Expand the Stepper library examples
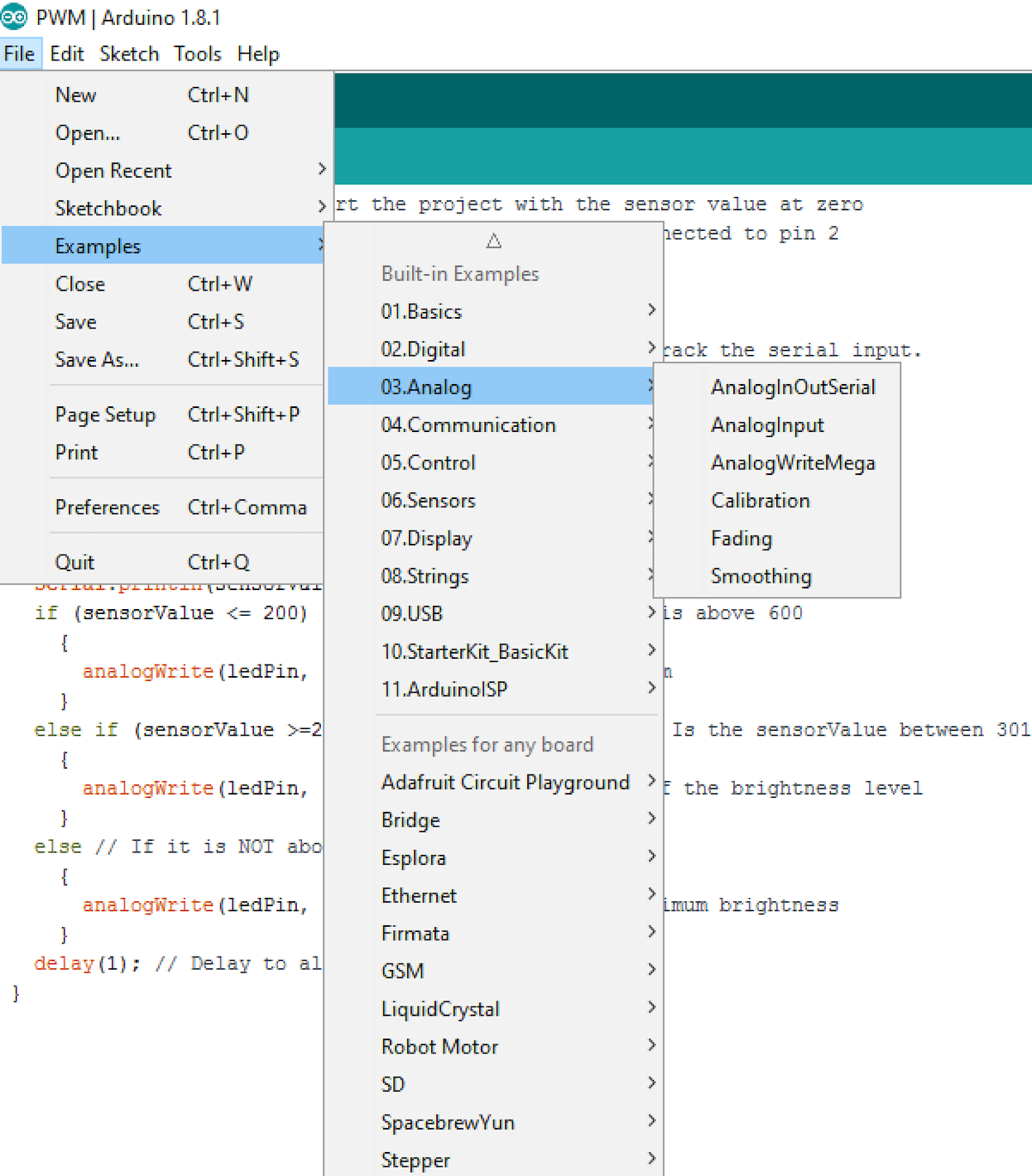Screen dimensions: 1032x1176 pos(494,1159)
